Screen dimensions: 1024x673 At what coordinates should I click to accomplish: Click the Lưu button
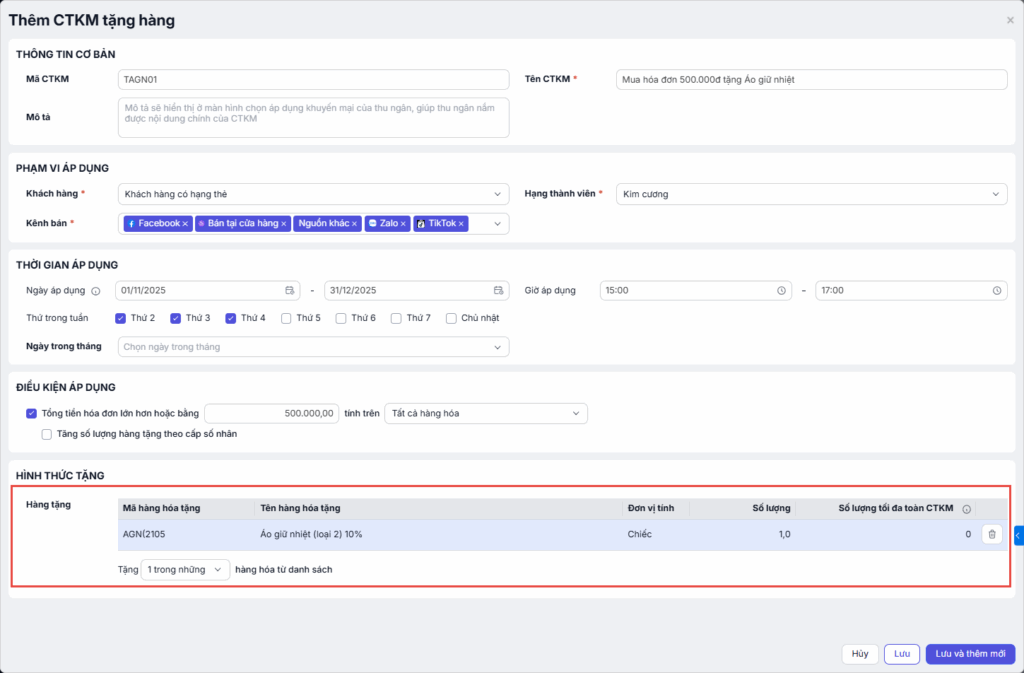901,653
